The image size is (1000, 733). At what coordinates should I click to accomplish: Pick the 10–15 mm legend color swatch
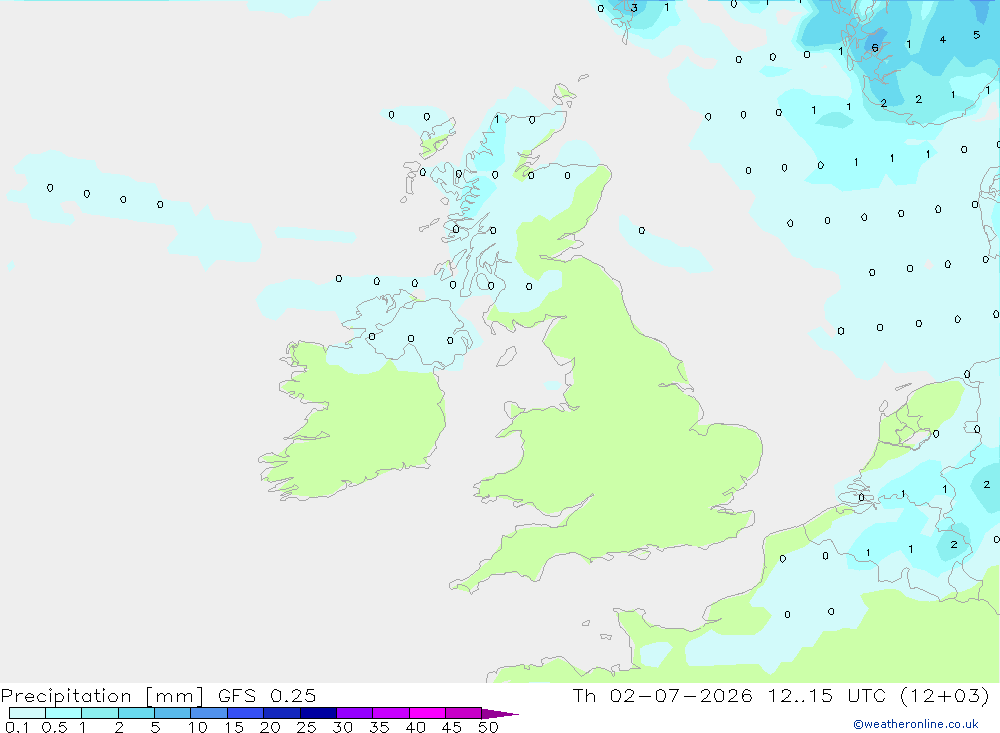(209, 713)
